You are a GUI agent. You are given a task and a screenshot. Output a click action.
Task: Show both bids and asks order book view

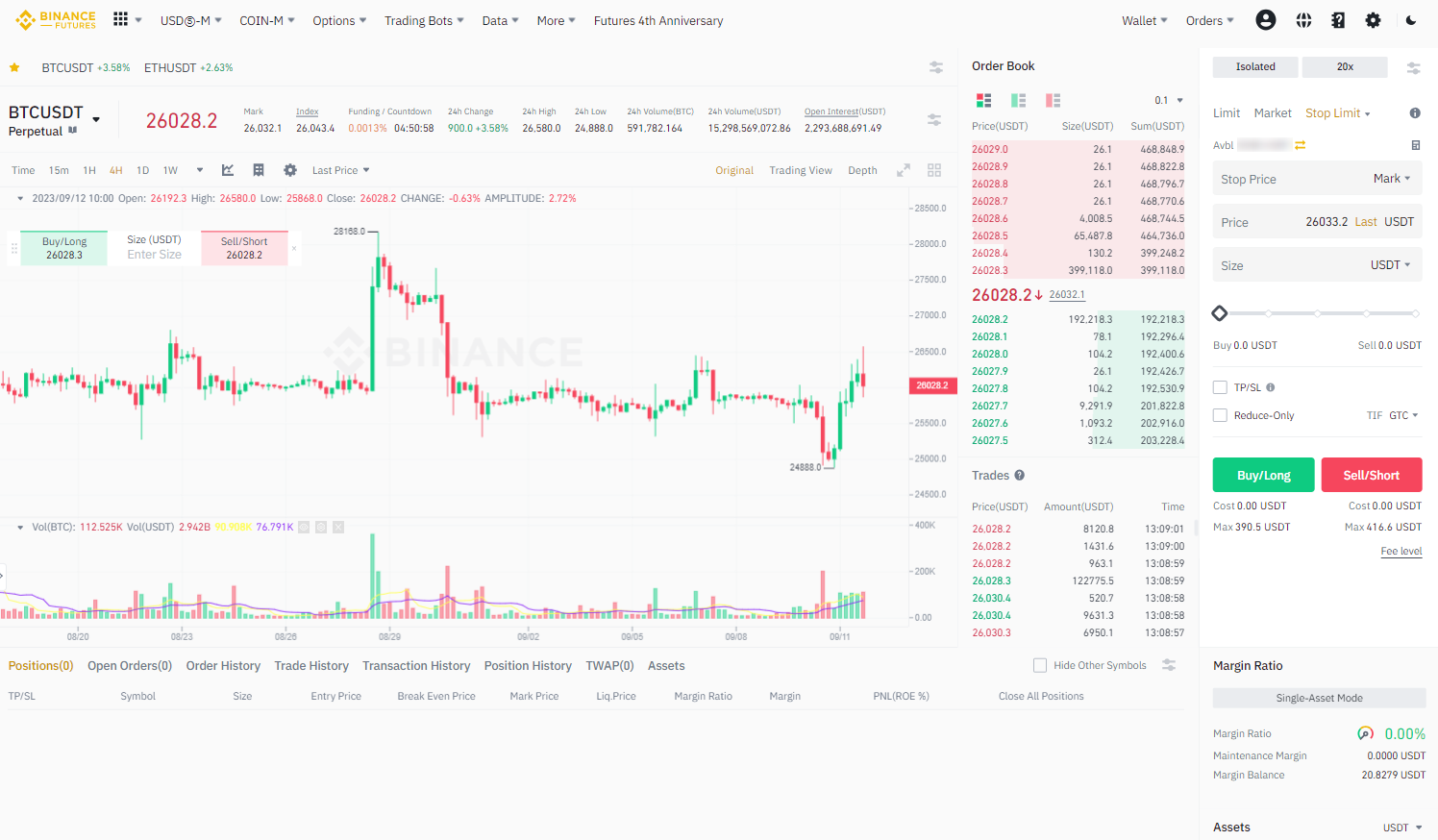[x=983, y=100]
